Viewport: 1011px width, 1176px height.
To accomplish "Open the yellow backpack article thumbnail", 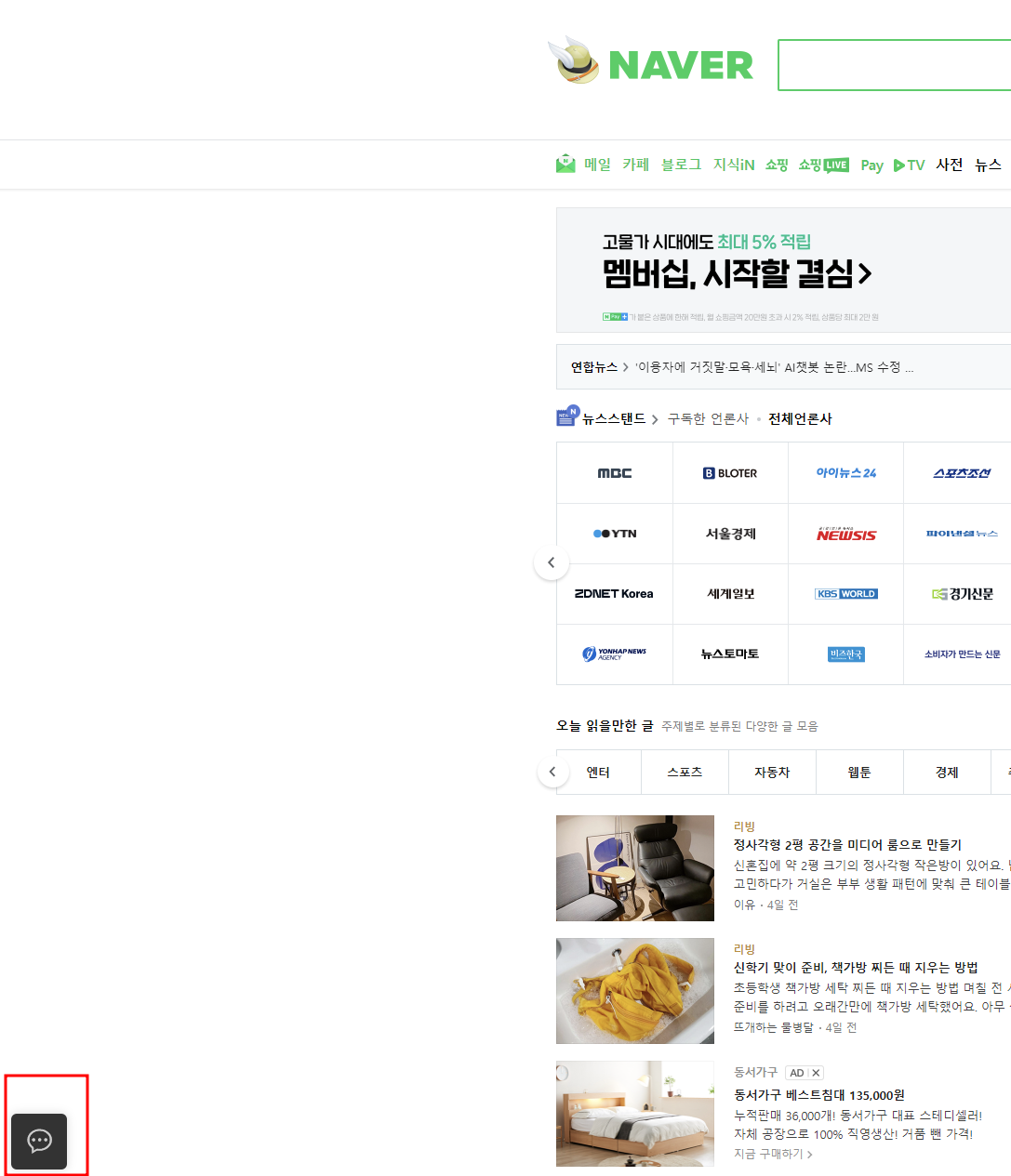I will 635,991.
